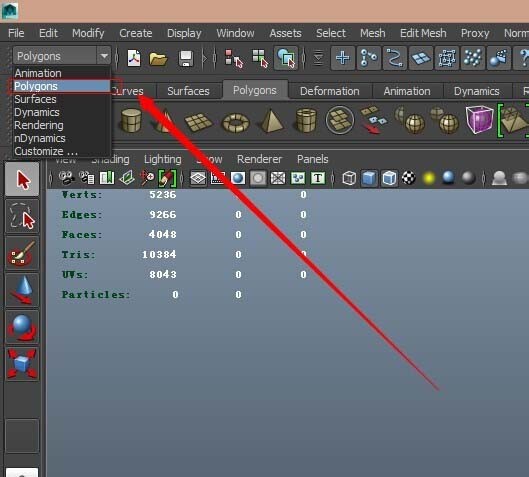Select the Scale tool cube icon
Viewport: 529px width, 477px height.
(x=22, y=364)
